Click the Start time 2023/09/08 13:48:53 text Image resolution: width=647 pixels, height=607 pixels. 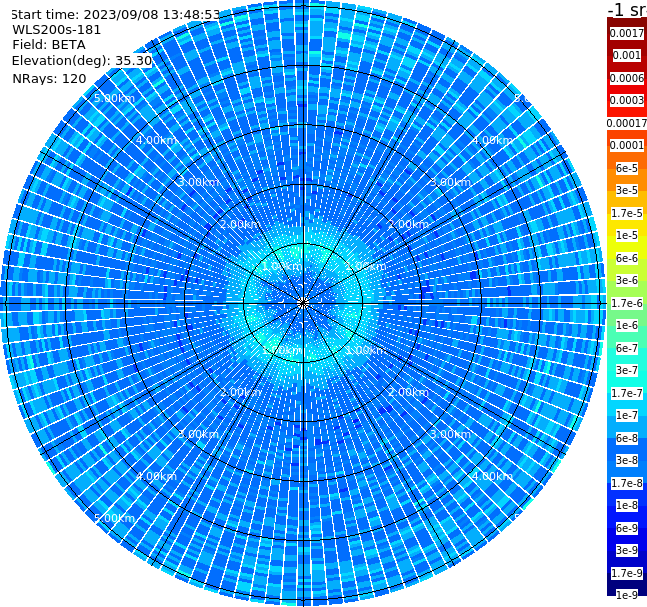click(115, 14)
